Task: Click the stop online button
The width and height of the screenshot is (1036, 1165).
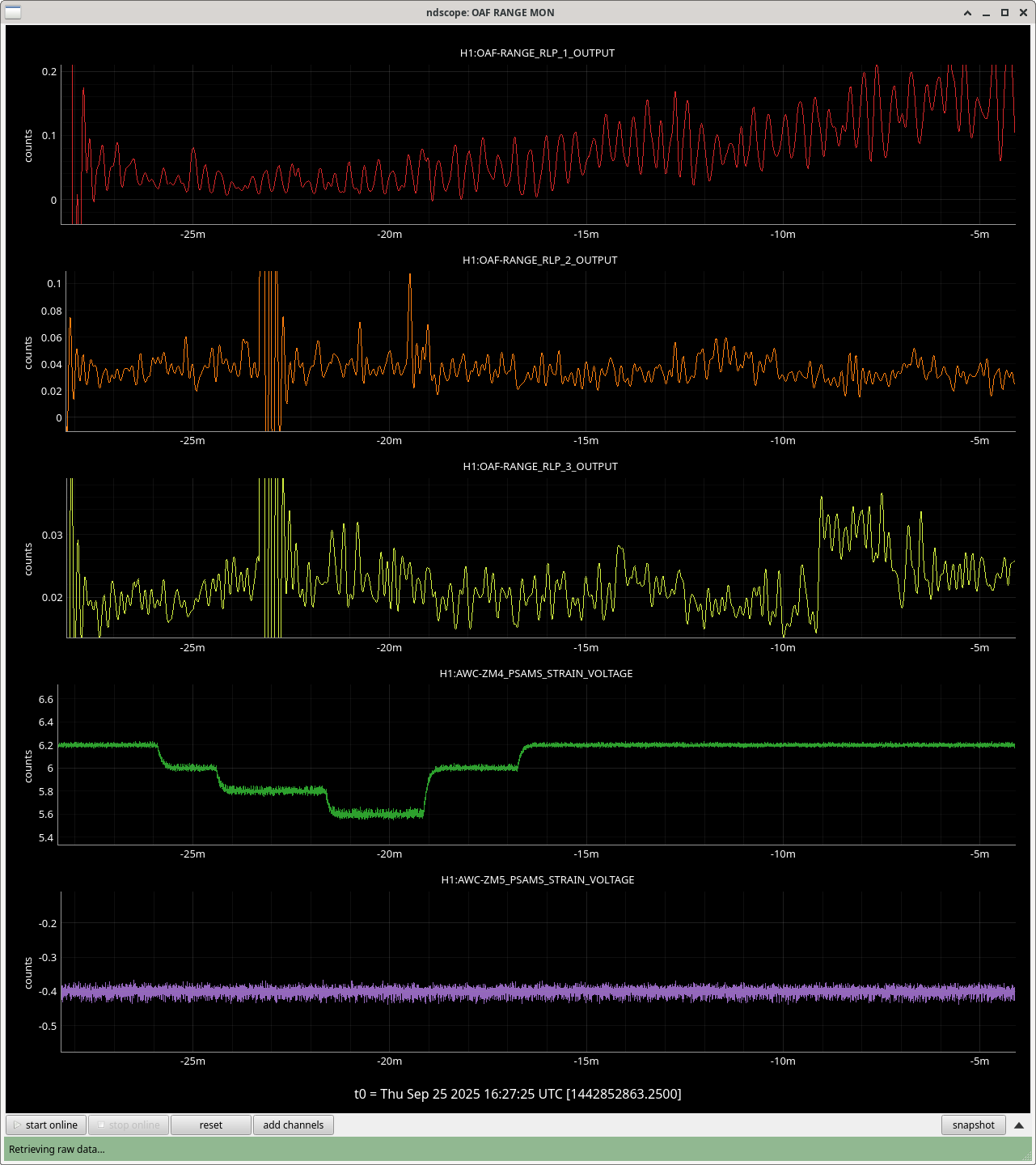Action: [128, 1125]
